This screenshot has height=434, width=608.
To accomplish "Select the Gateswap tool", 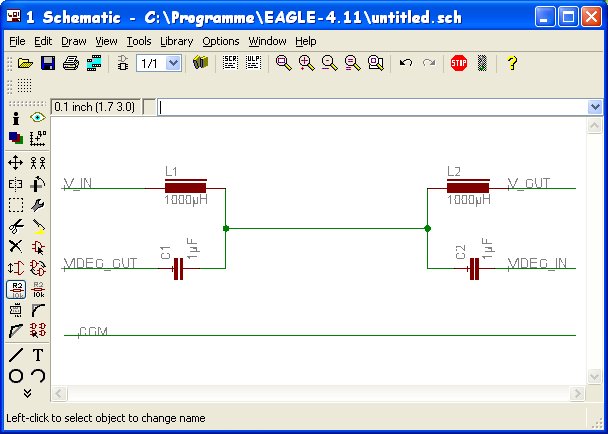I will 38,268.
